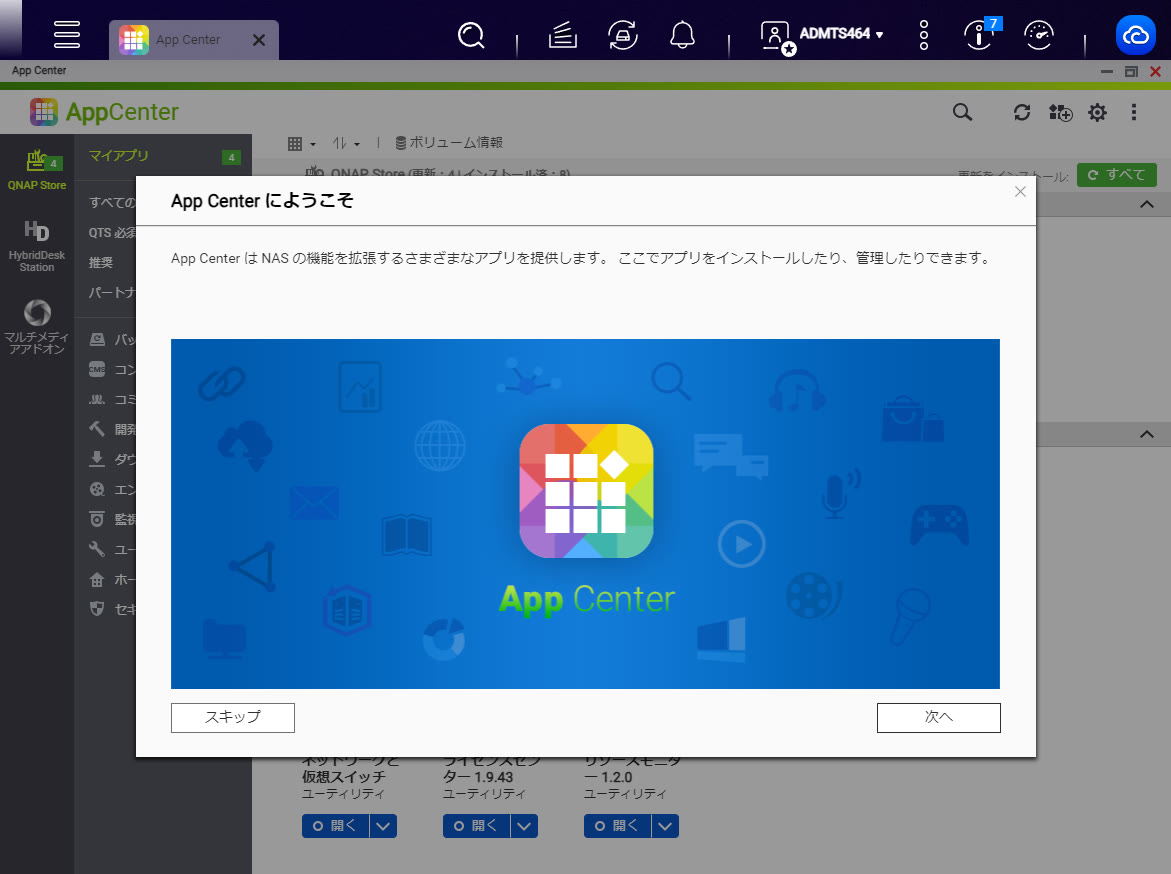Image resolution: width=1171 pixels, height=874 pixels.
Task: Select the 推奨 recommended category
Action: [102, 263]
